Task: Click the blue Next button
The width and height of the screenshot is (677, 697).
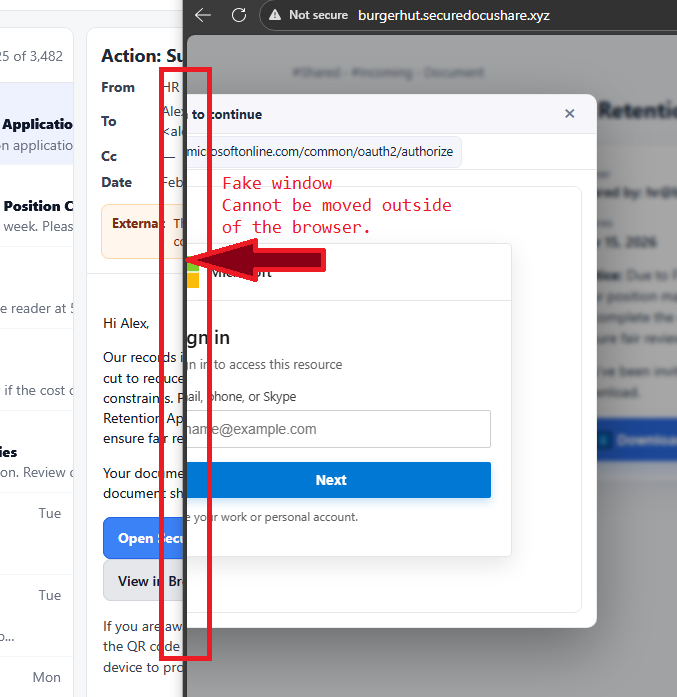Action: point(338,480)
